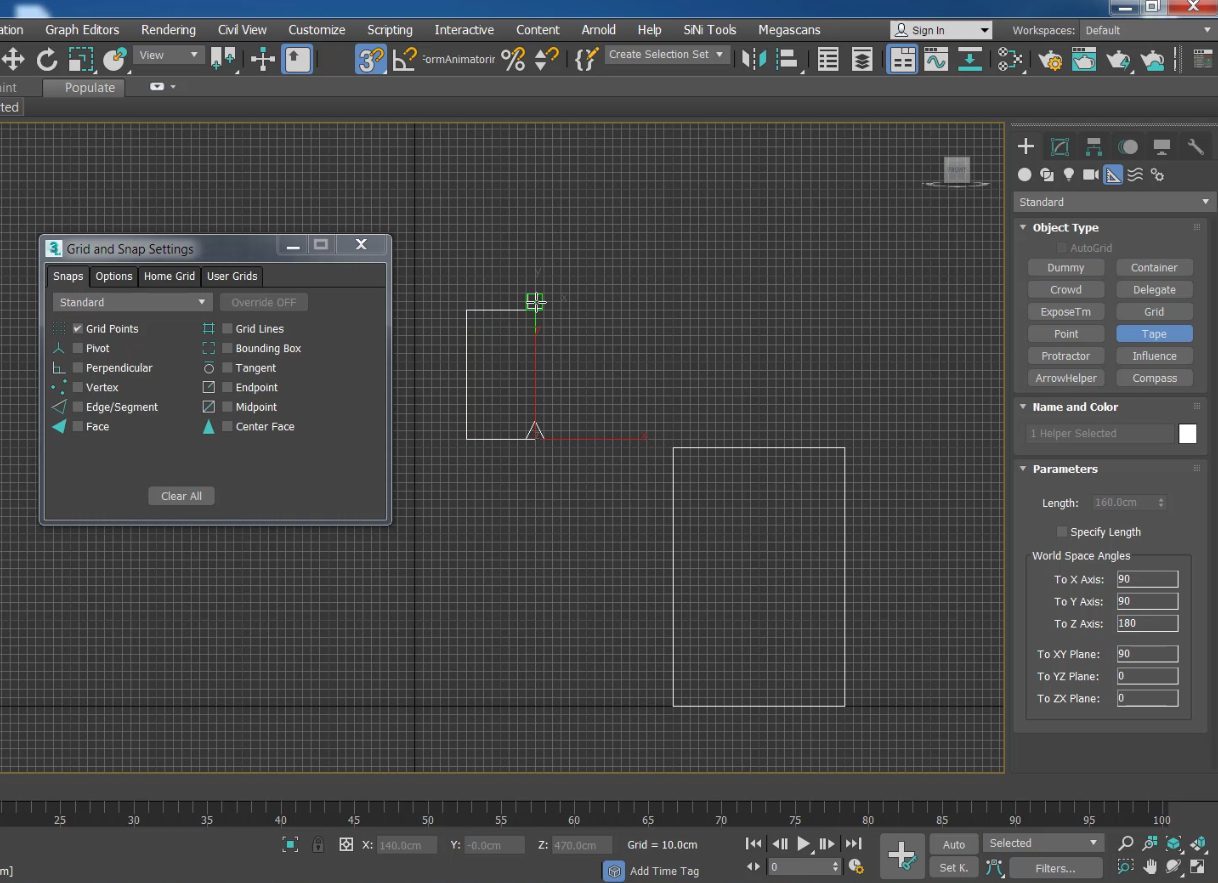Screen dimensions: 1218x883
Task: Enable the Pivot snap checkbox
Action: [78, 348]
